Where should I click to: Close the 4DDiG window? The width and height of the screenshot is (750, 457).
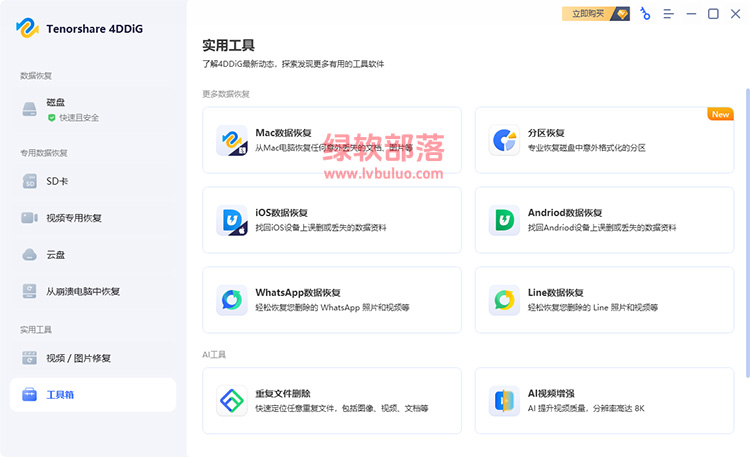pyautogui.click(x=736, y=14)
